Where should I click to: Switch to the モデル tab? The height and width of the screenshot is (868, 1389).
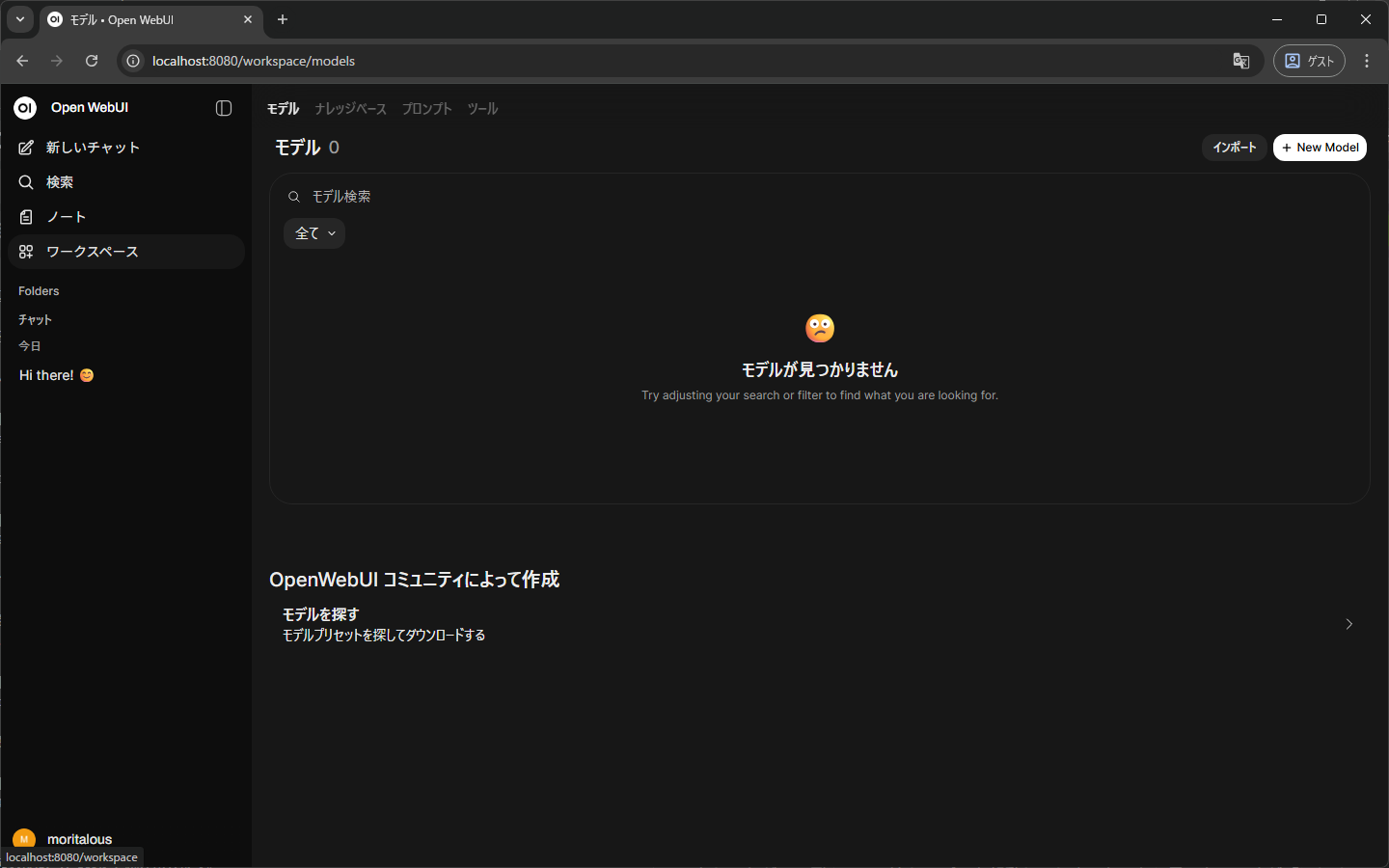point(284,109)
